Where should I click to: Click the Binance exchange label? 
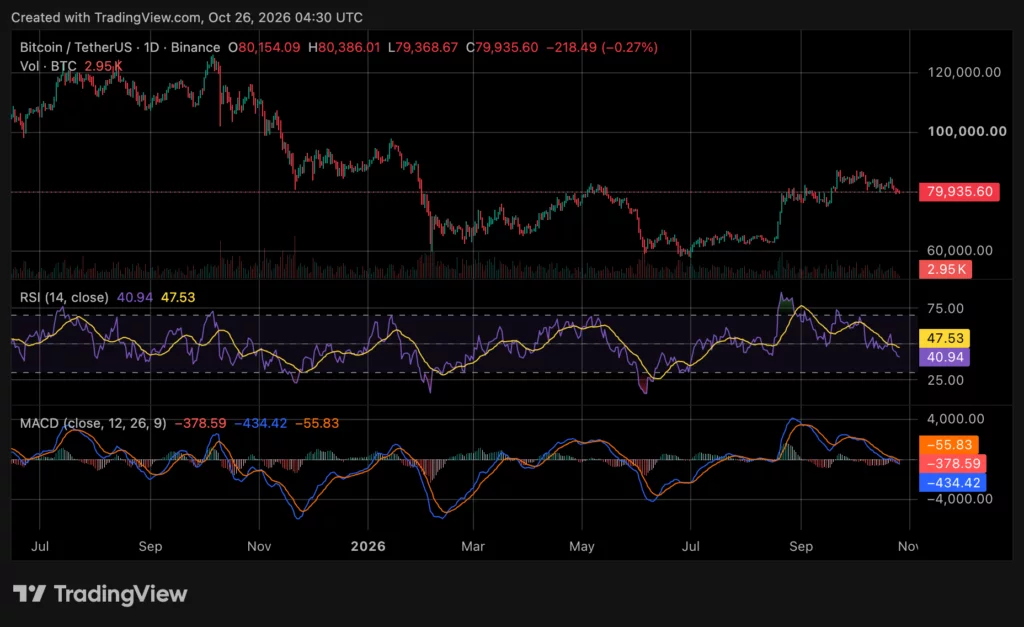point(195,47)
